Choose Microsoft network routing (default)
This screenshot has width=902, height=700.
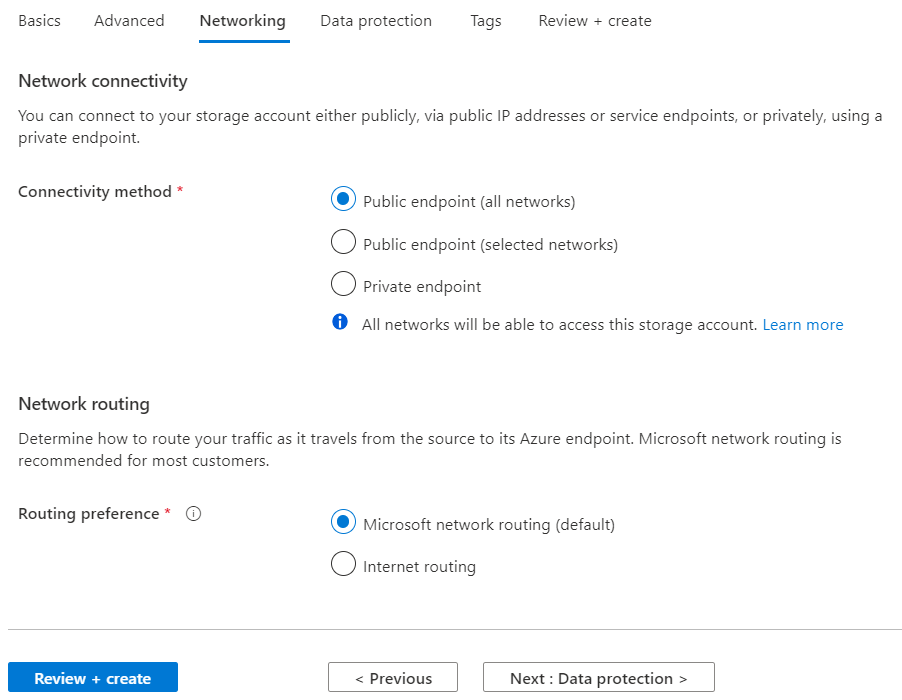343,523
